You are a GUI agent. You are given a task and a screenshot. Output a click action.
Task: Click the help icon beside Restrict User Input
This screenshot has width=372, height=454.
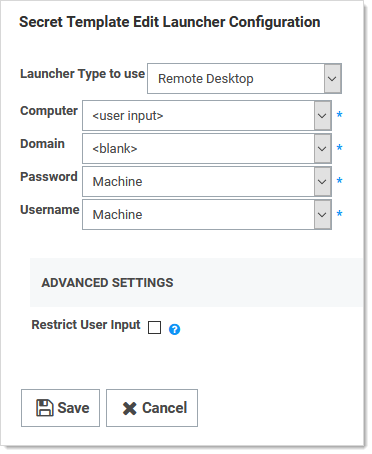point(174,329)
